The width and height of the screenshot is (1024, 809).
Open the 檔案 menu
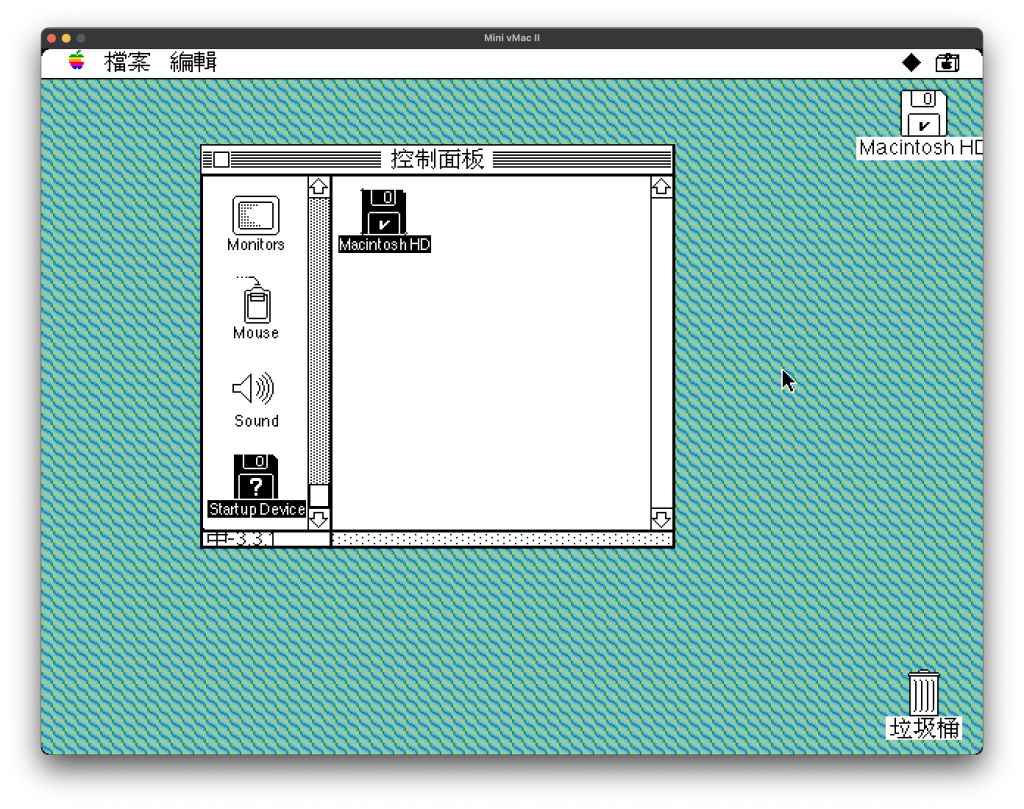[127, 62]
